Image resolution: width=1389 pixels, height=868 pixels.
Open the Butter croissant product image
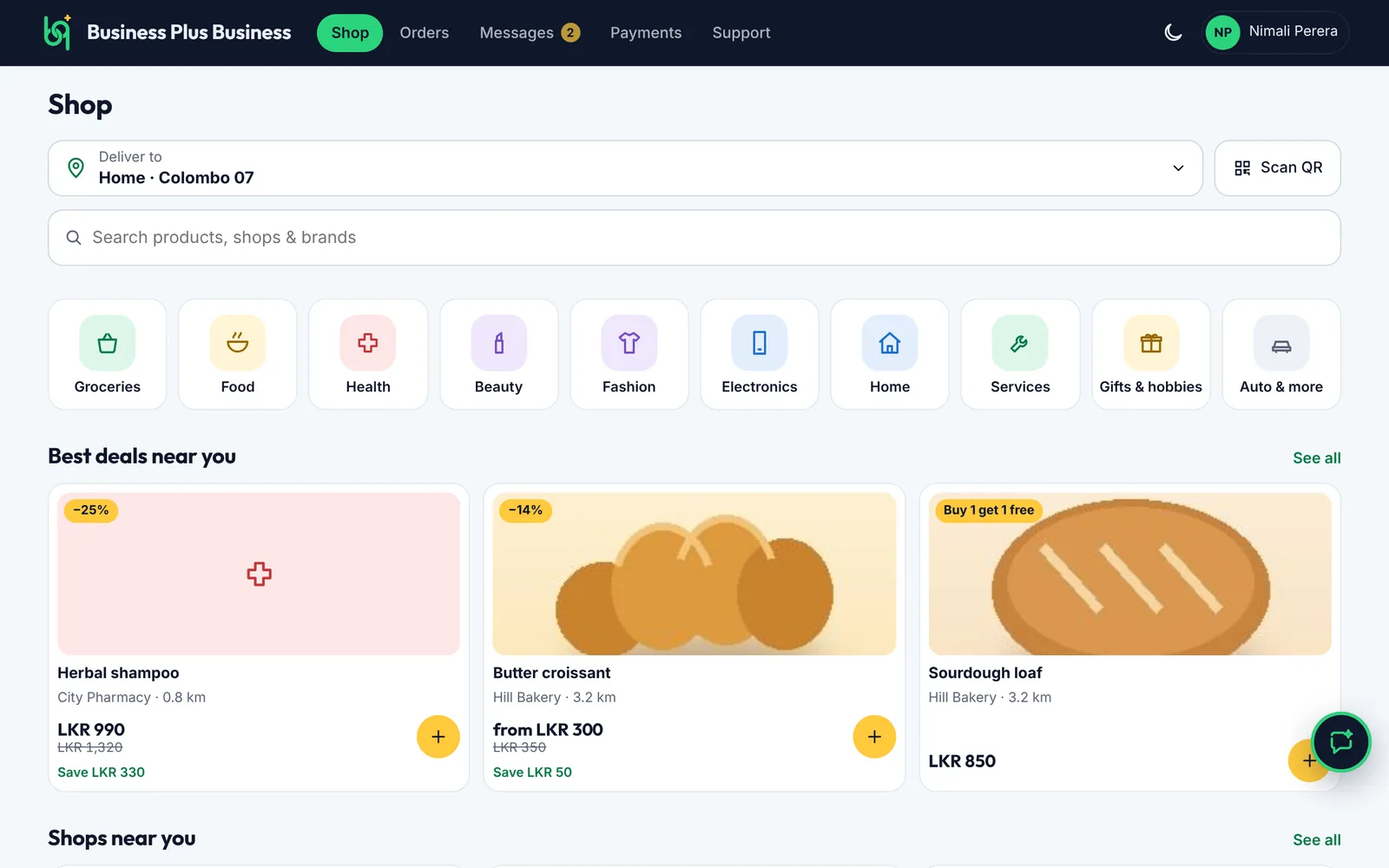(694, 574)
